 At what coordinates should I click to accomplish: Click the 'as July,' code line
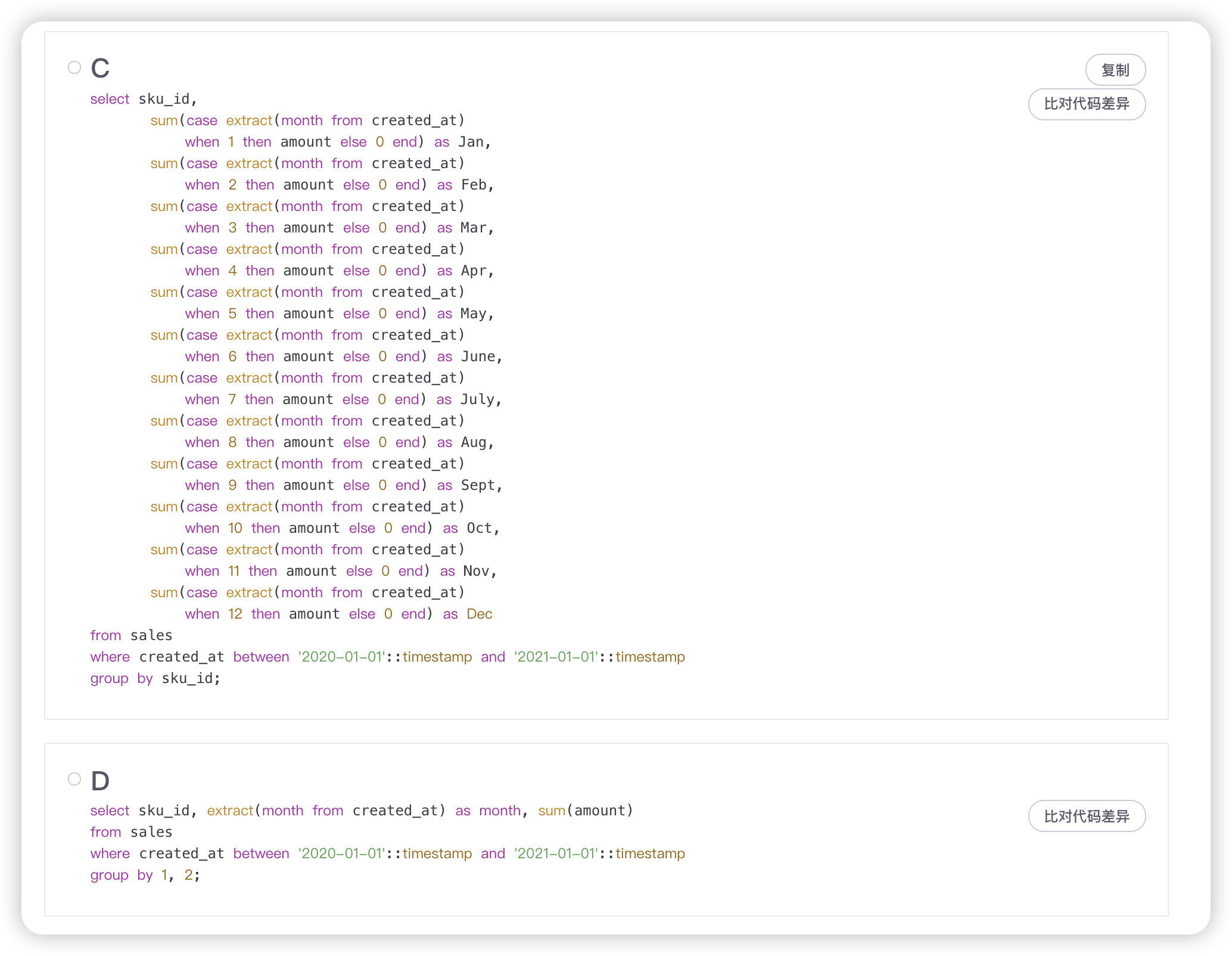[x=344, y=399]
